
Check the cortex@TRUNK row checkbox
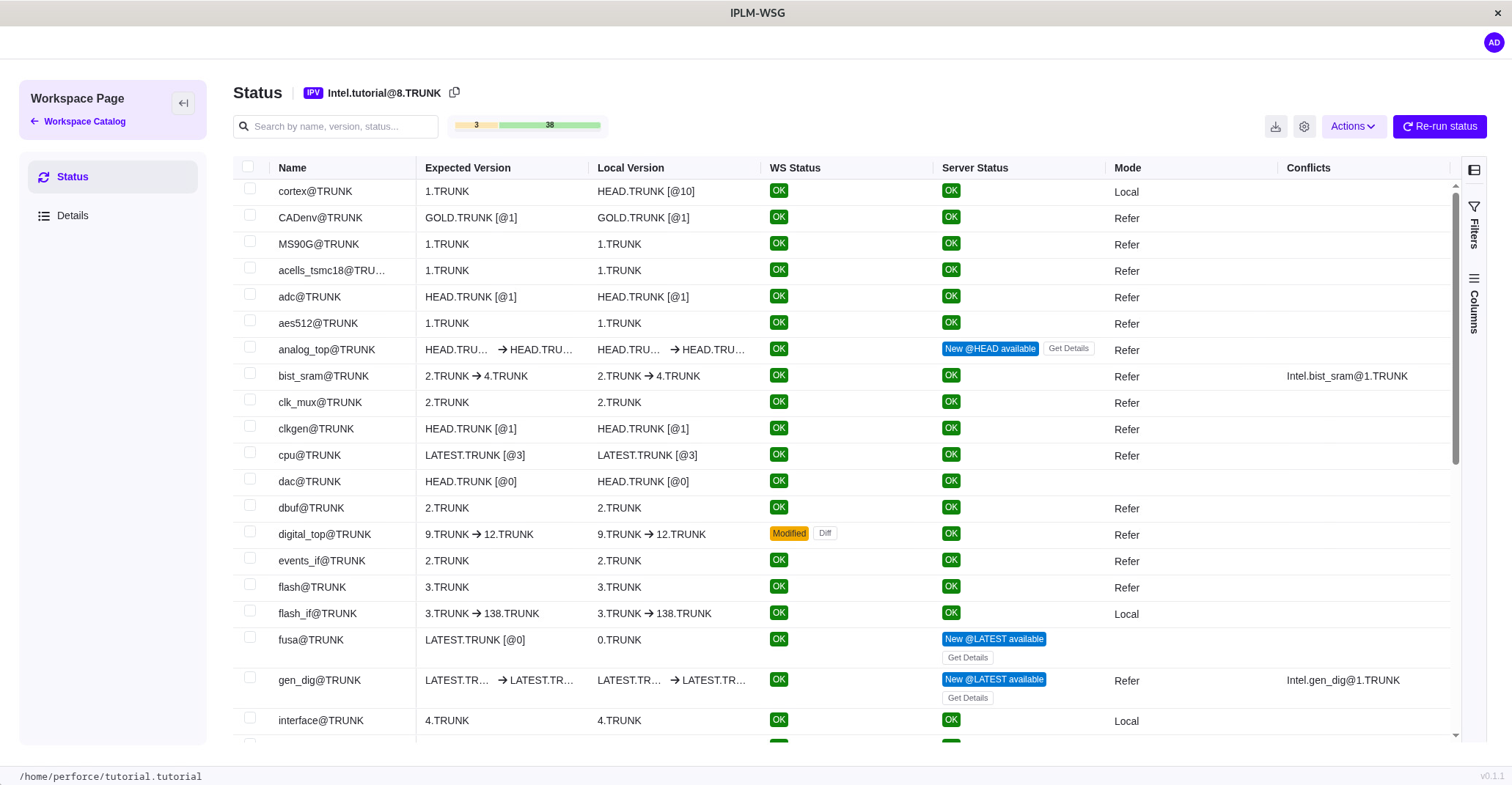tap(250, 188)
